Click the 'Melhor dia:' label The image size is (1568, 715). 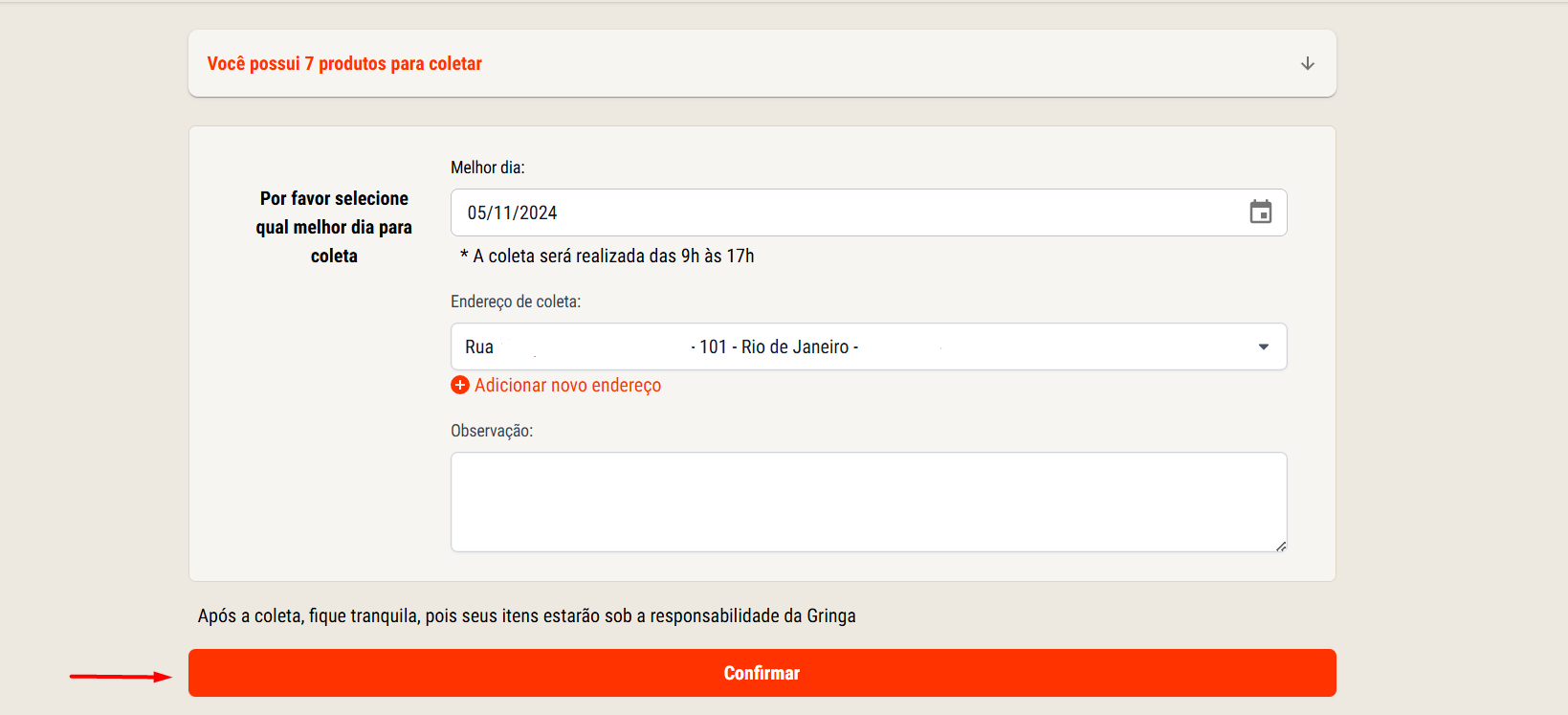point(488,168)
